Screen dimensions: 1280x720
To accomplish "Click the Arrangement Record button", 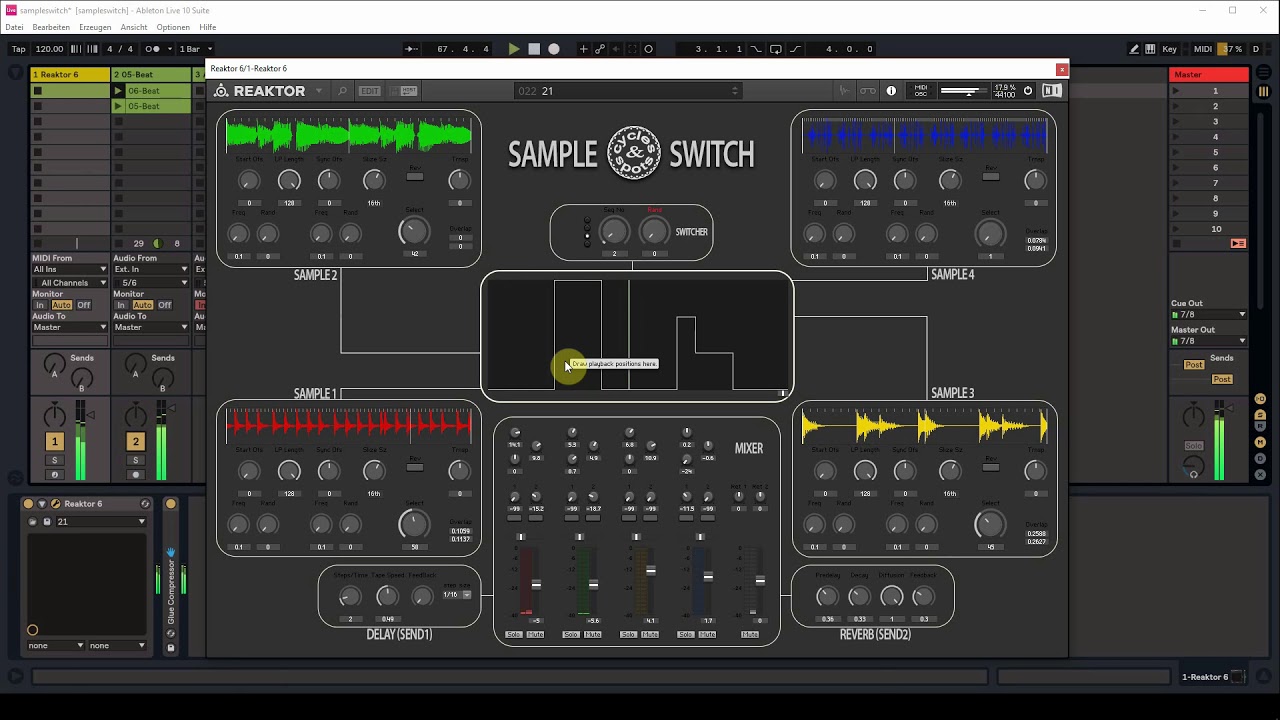I will coord(554,49).
